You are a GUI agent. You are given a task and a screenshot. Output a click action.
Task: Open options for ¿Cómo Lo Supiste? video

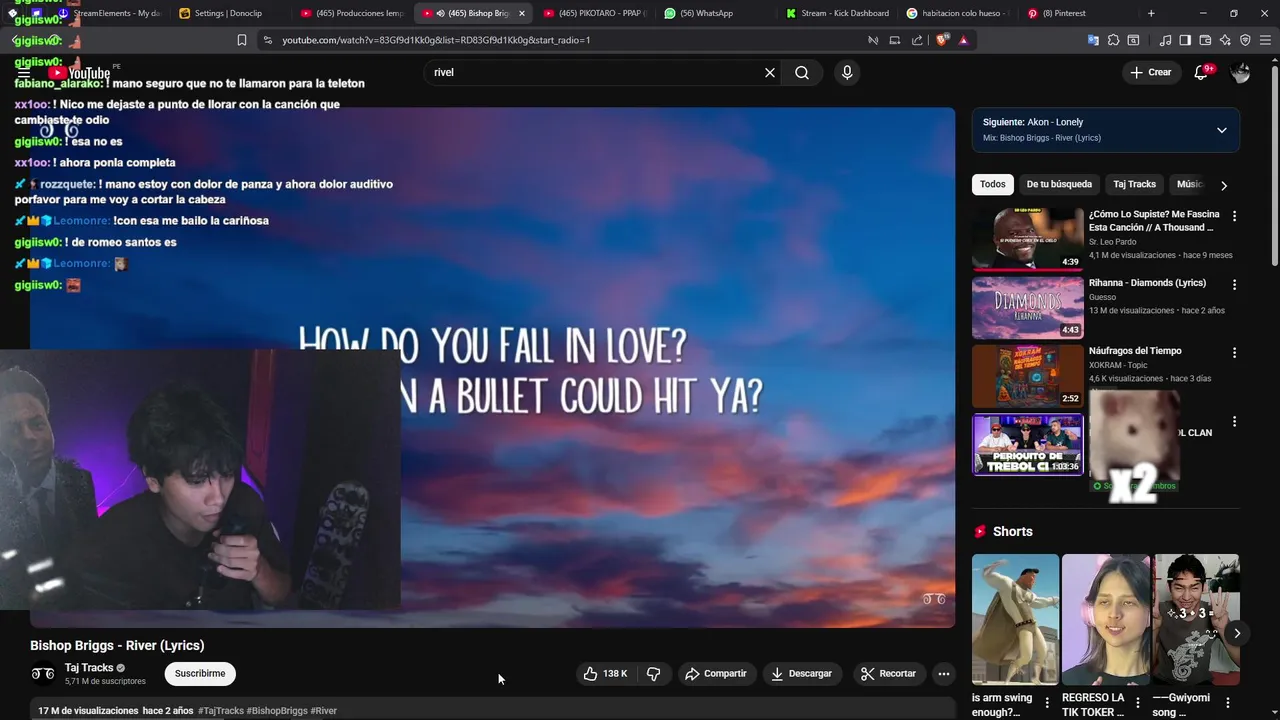[x=1234, y=216]
